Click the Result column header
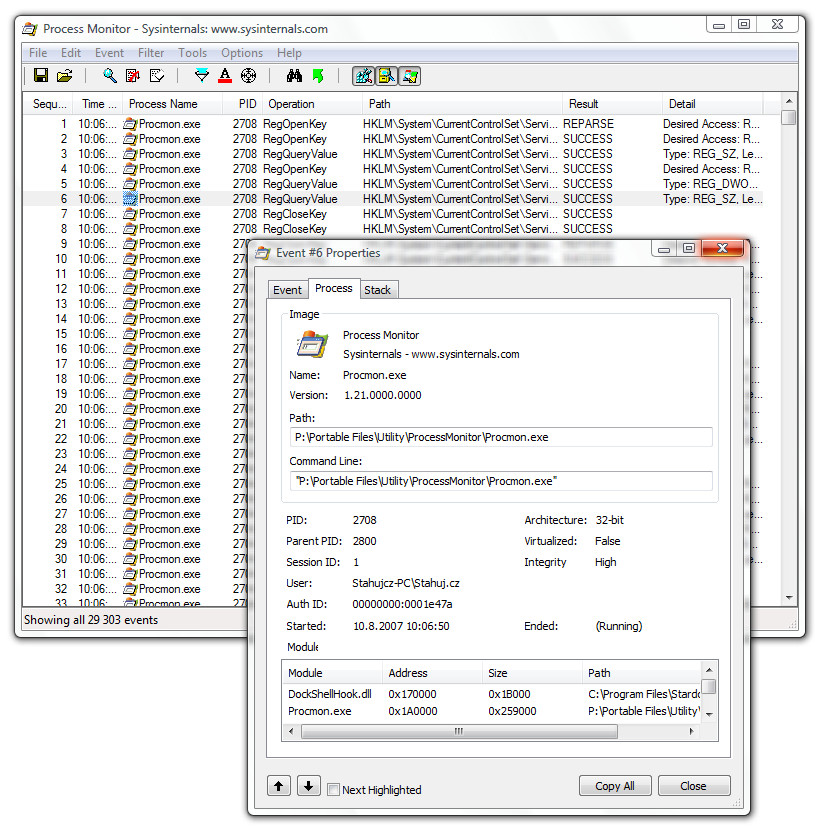 point(613,104)
